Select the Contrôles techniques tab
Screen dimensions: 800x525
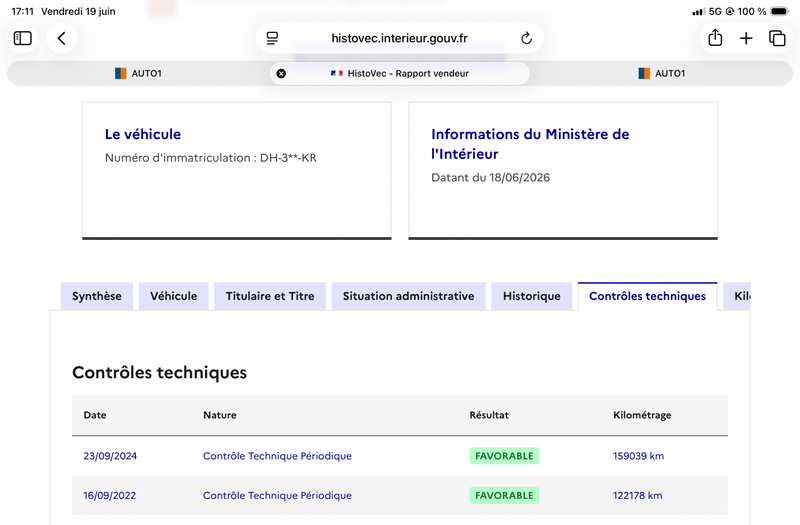[647, 296]
